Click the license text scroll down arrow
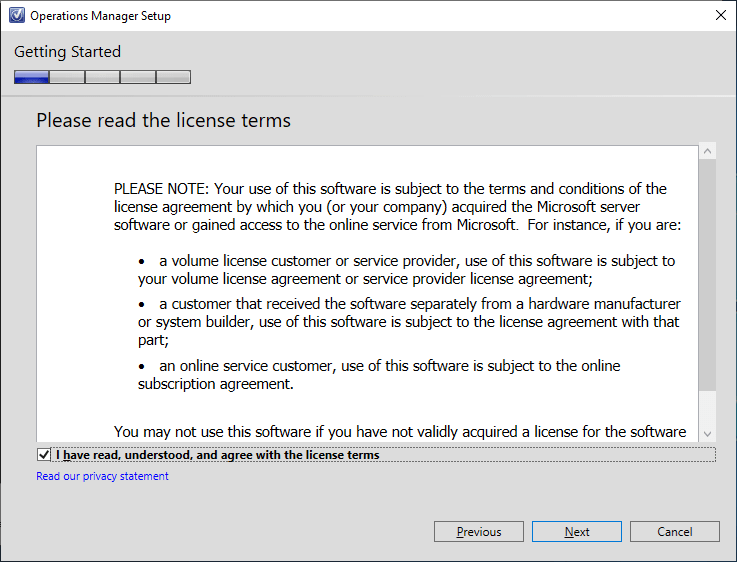The image size is (737, 562). point(708,433)
